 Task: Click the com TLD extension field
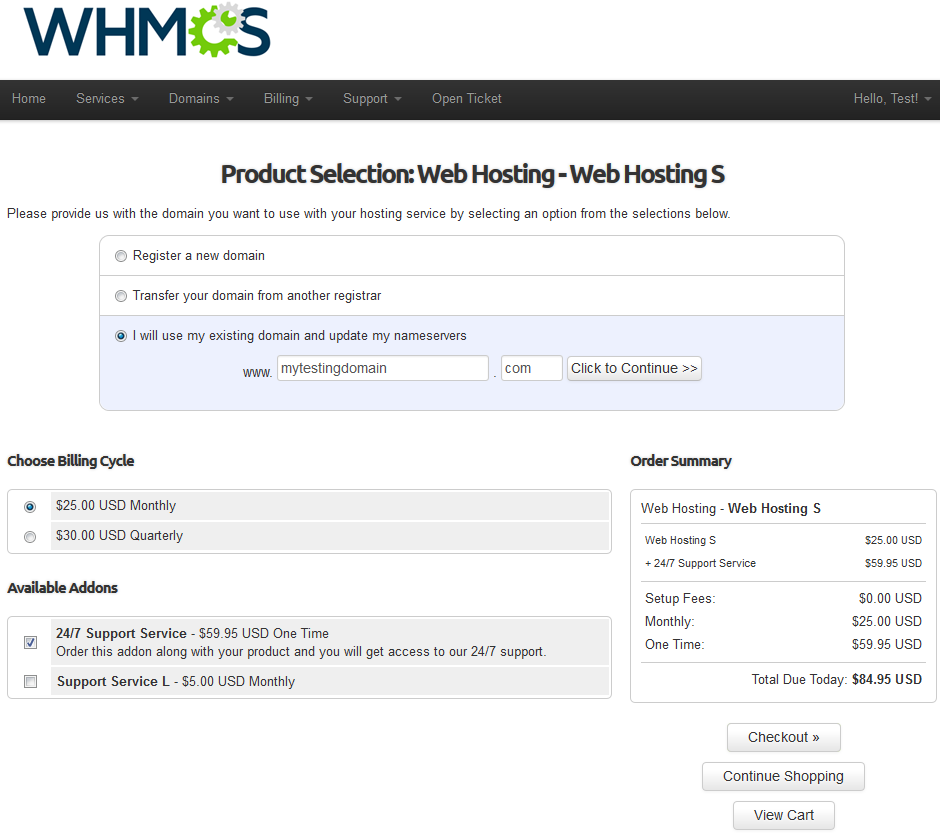click(532, 368)
